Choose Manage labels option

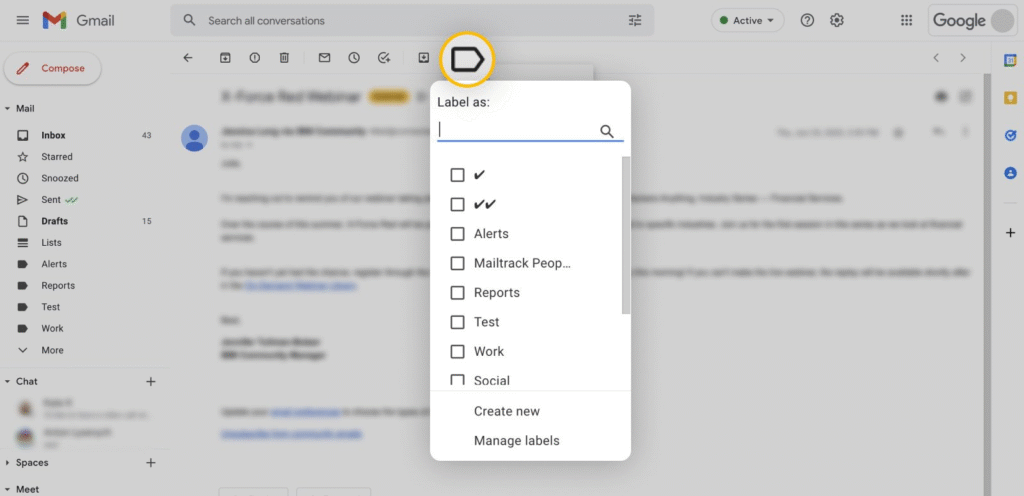pyautogui.click(x=516, y=441)
